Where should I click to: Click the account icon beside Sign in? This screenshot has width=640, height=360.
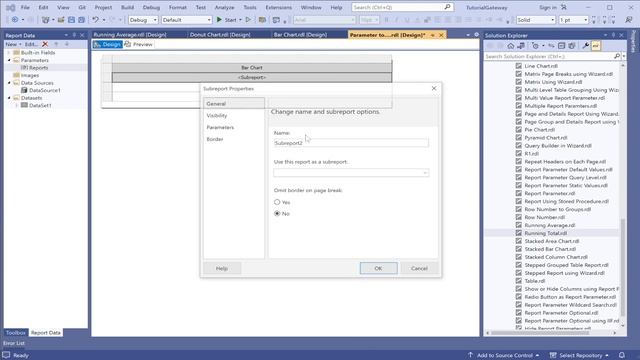564,7
